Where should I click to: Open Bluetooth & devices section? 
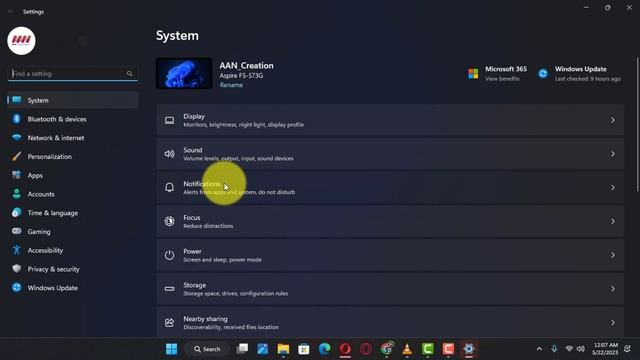pos(73,119)
